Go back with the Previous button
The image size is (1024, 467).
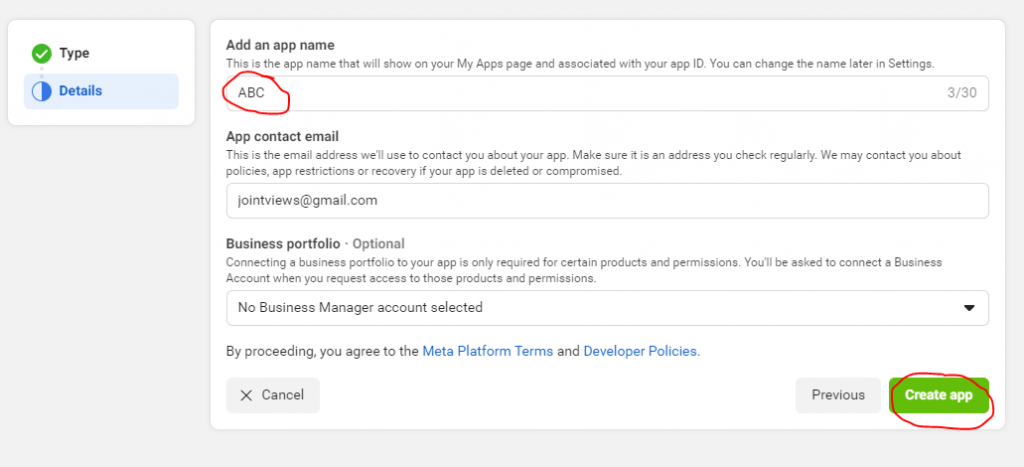point(838,395)
